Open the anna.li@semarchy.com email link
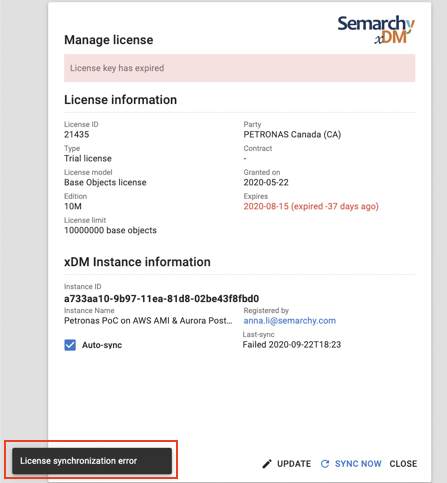This screenshot has height=483, width=447. 290,321
